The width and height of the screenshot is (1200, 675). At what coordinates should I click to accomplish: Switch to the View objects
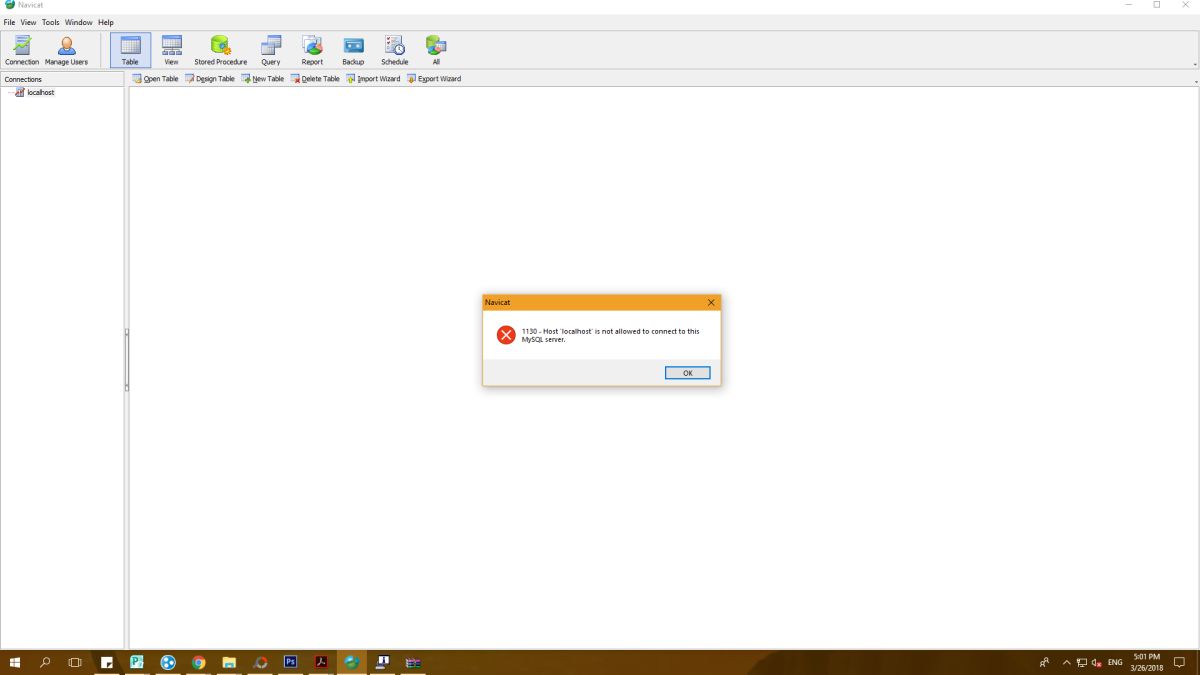[171, 50]
